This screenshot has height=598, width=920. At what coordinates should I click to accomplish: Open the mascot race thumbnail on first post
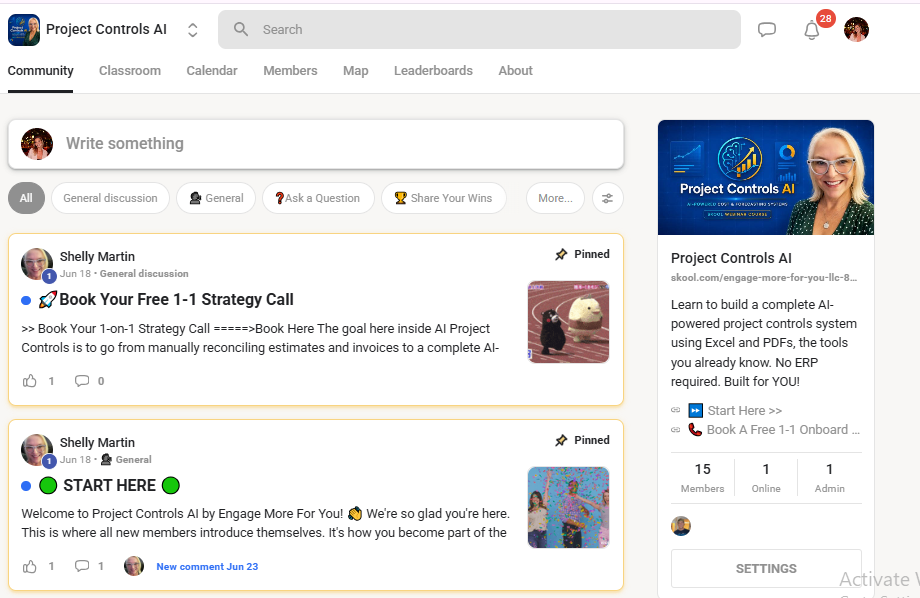568,322
